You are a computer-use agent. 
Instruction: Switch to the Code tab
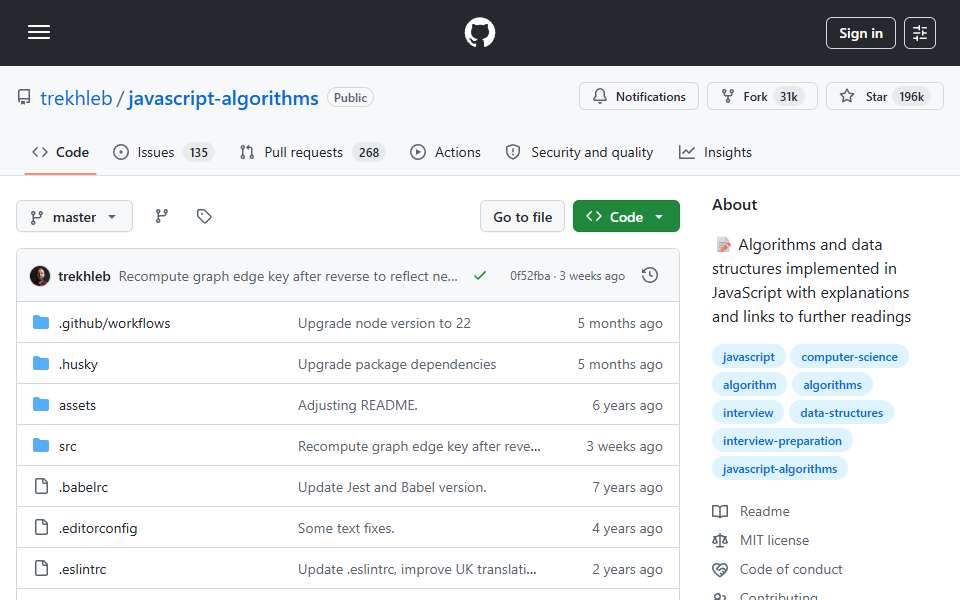(61, 152)
